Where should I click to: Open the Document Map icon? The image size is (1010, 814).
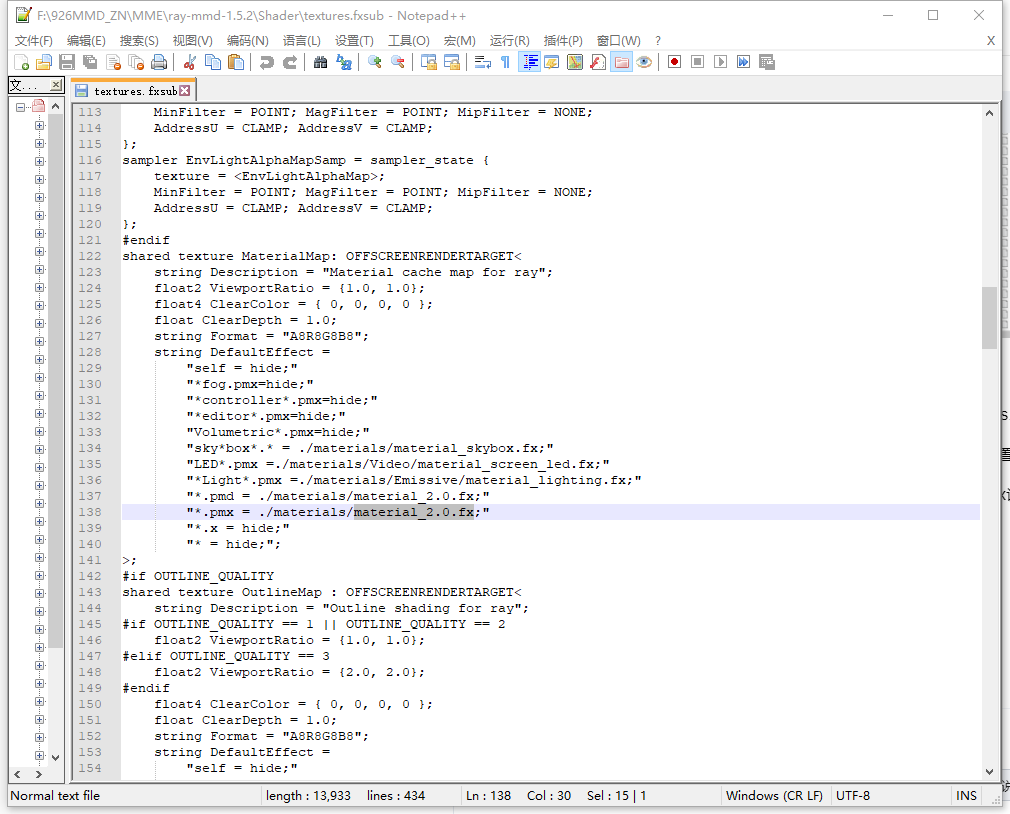point(575,62)
